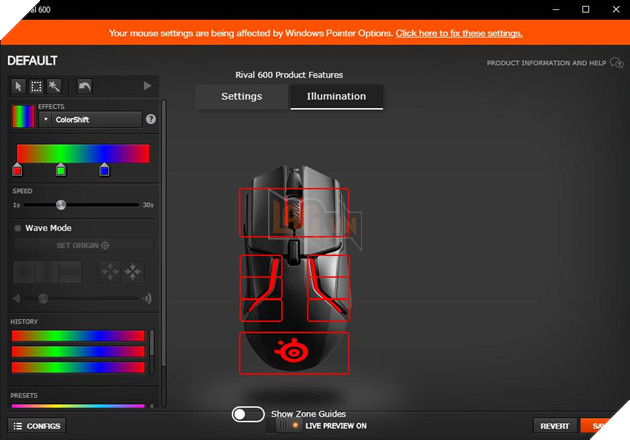Maximize the Rival 600 window
630x440 pixels.
[x=585, y=9]
